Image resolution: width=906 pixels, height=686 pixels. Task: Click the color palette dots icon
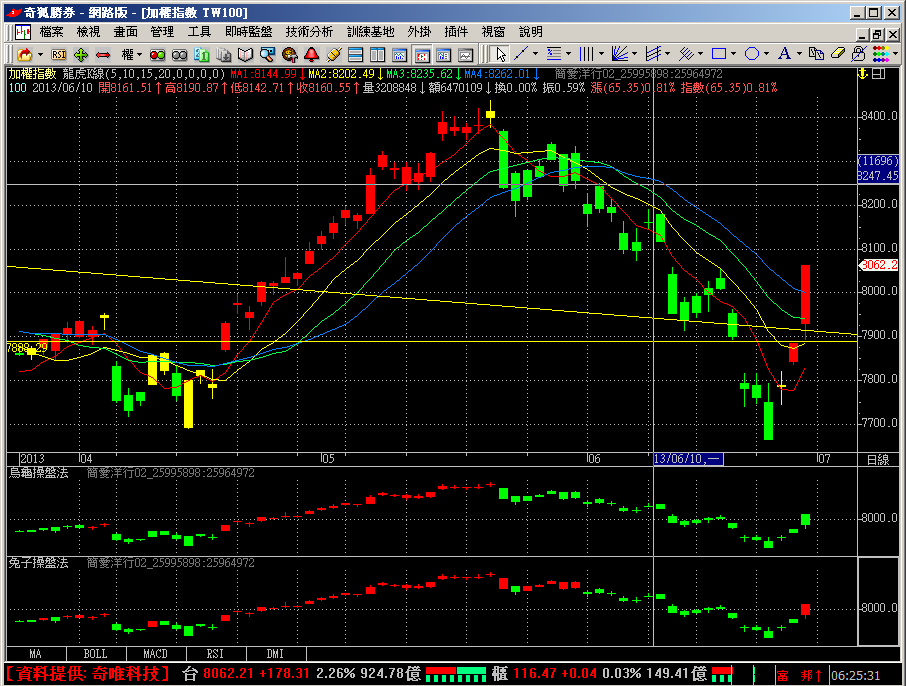click(881, 54)
